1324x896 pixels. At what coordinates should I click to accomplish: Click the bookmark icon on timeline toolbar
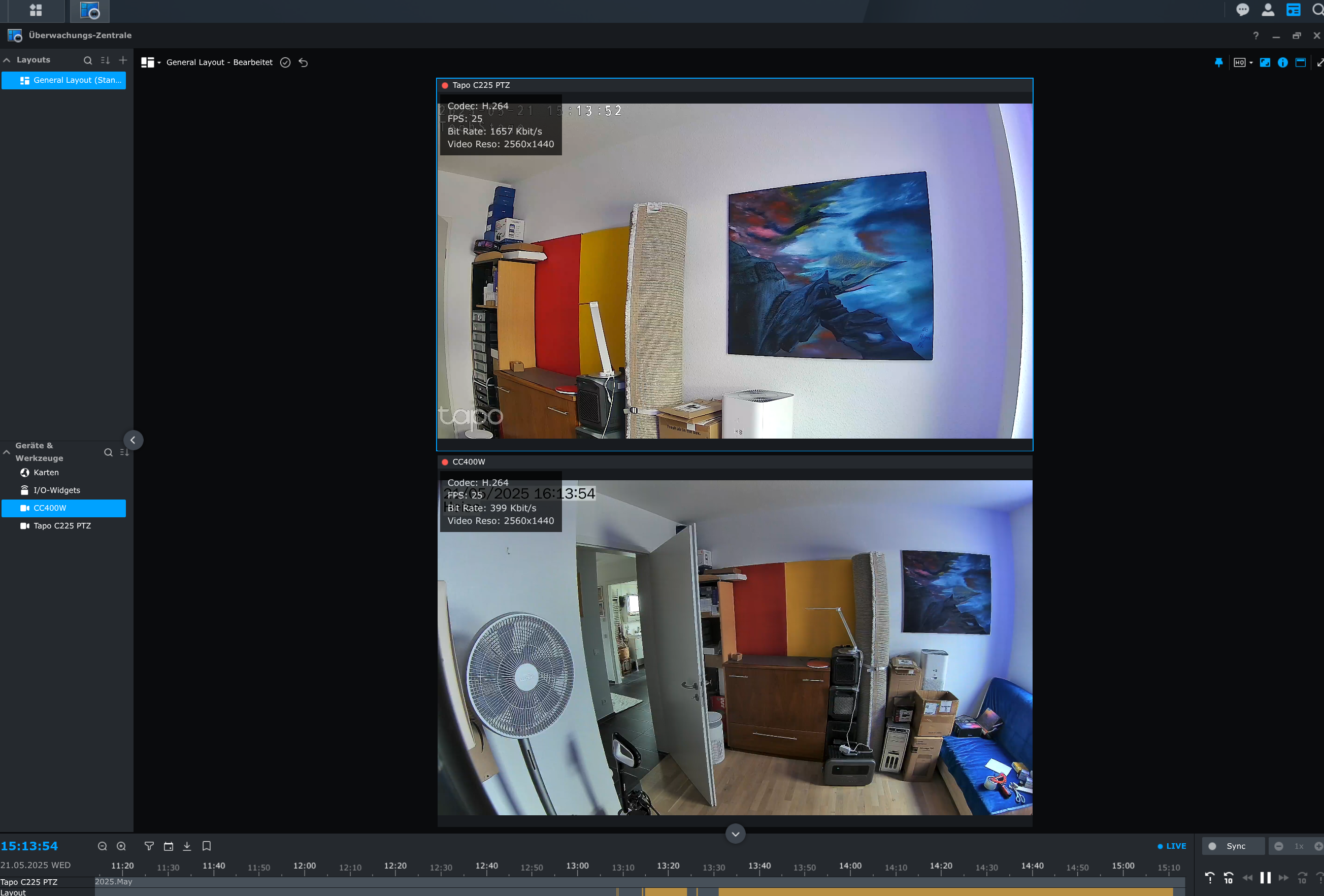pos(207,846)
